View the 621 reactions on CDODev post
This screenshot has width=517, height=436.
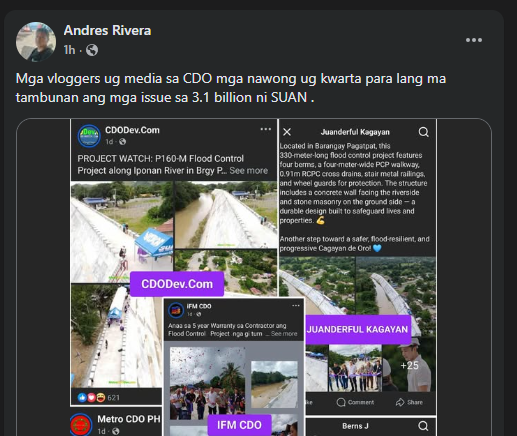[x=98, y=397]
